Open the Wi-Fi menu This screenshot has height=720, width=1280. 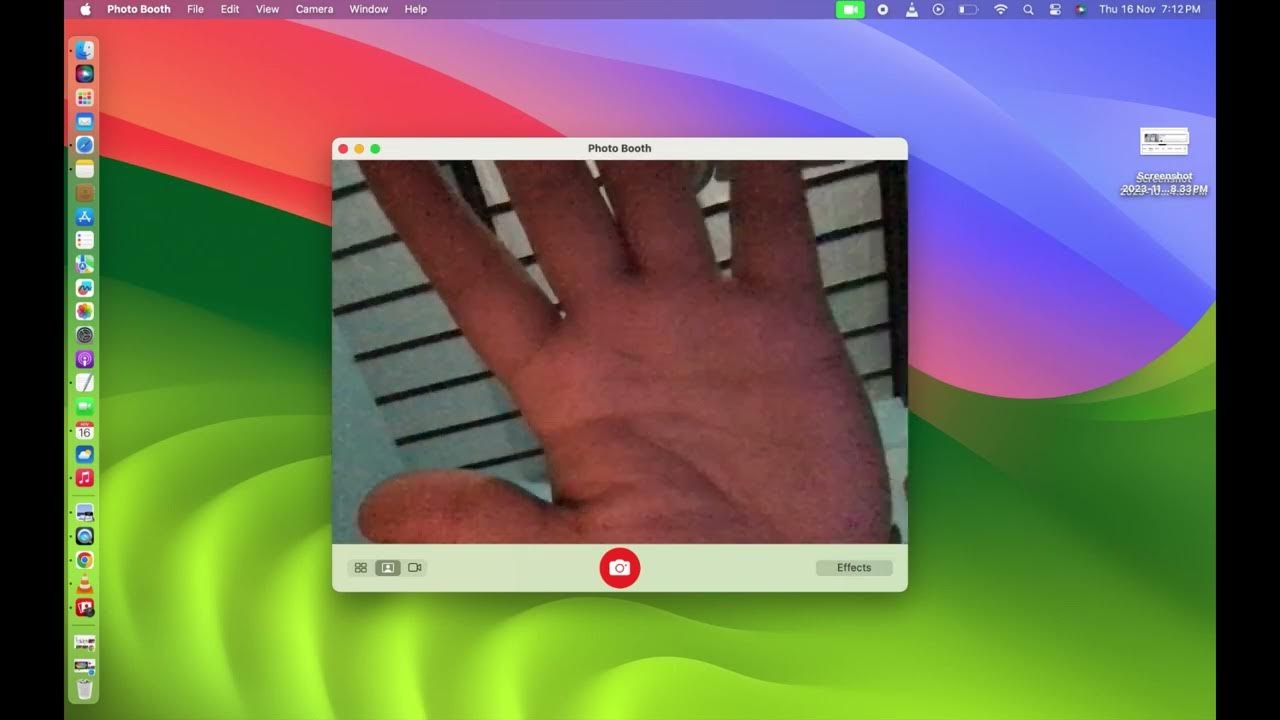tap(1001, 9)
